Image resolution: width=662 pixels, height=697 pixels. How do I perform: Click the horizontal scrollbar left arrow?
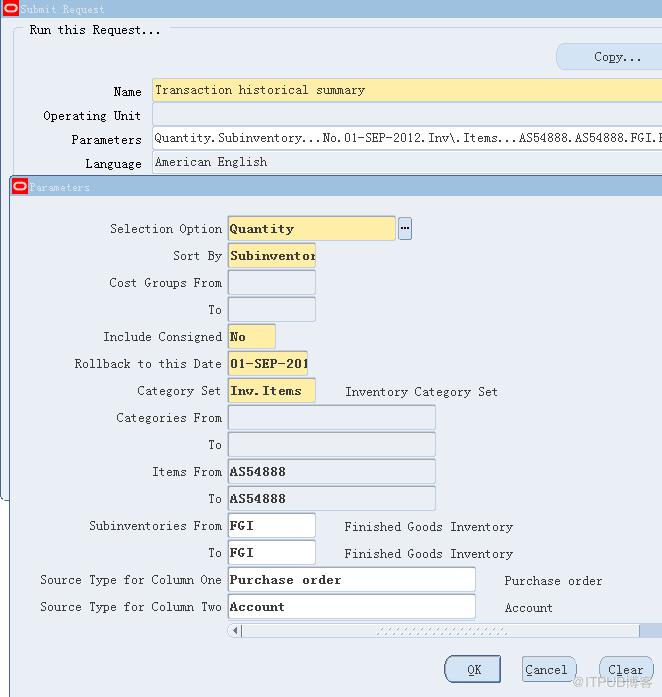235,631
